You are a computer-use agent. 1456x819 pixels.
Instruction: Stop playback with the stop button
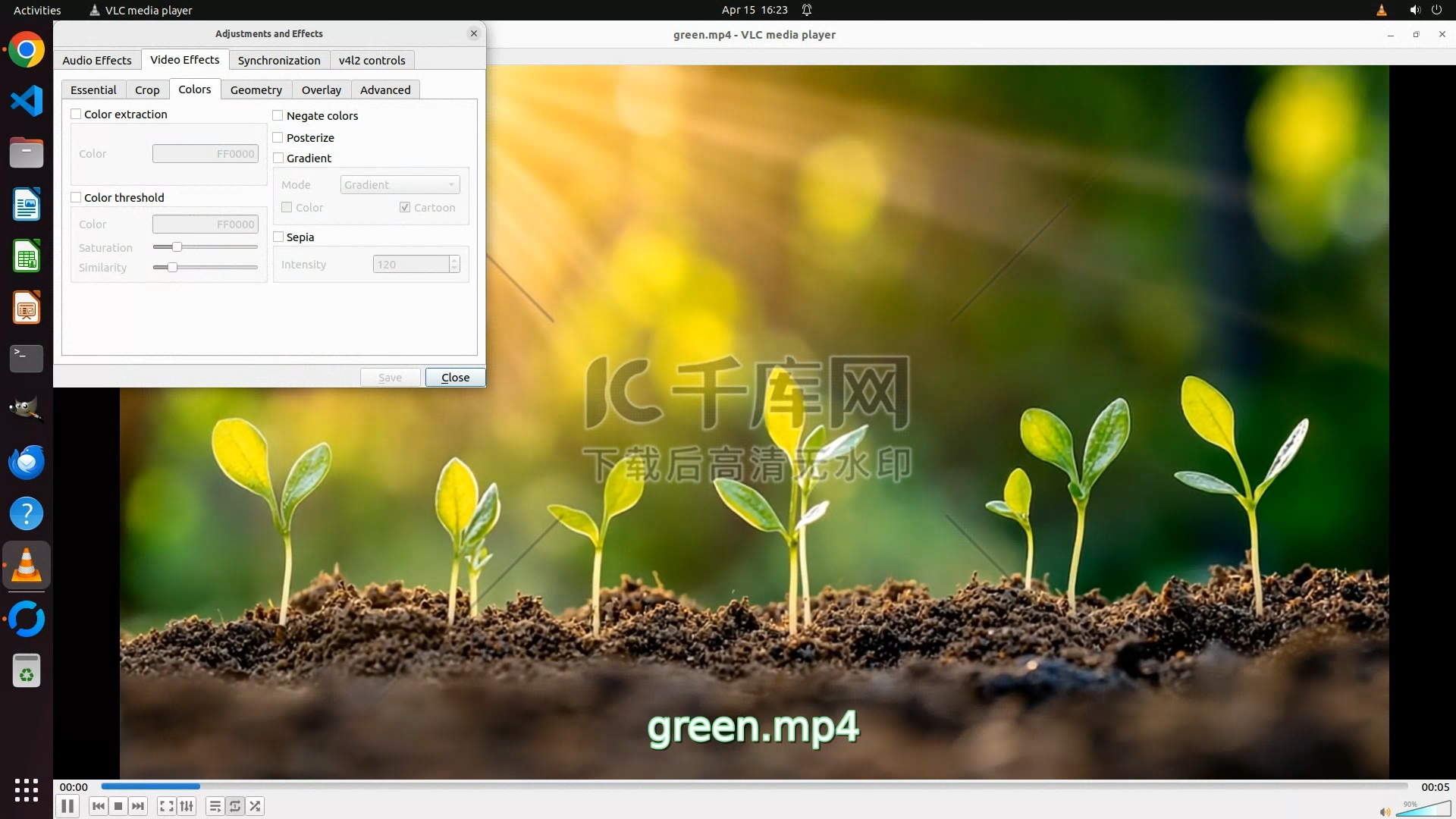[118, 806]
